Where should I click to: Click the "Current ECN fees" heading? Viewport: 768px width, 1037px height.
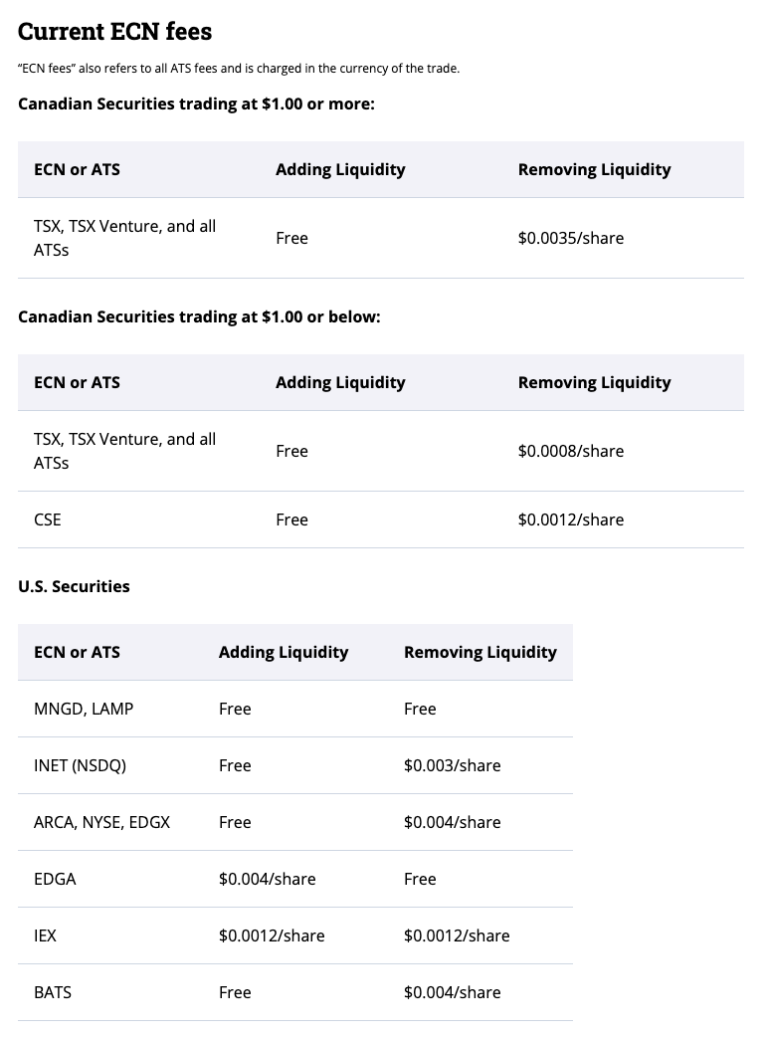(115, 32)
